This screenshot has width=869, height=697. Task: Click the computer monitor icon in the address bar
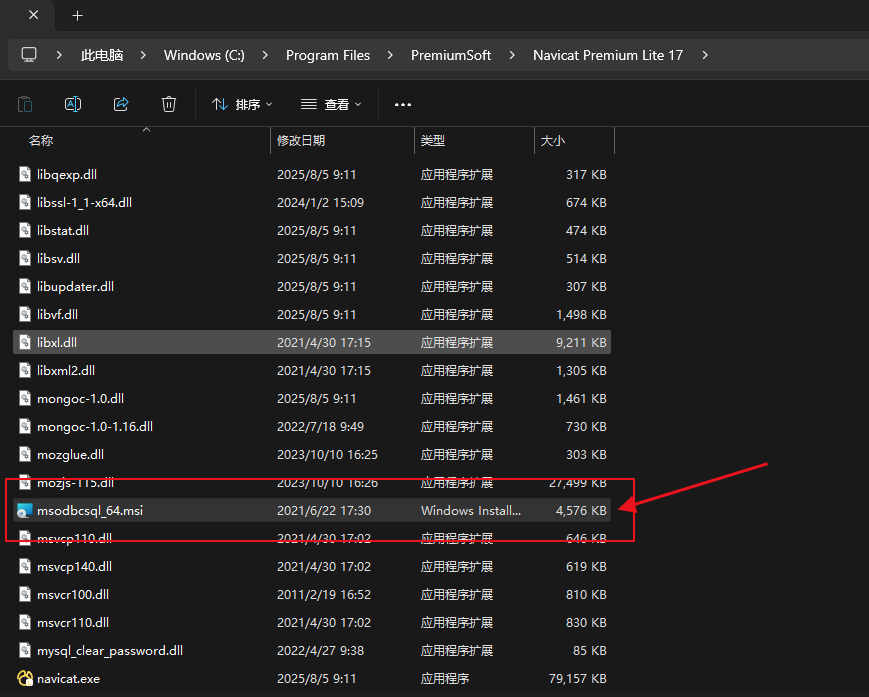pyautogui.click(x=29, y=55)
